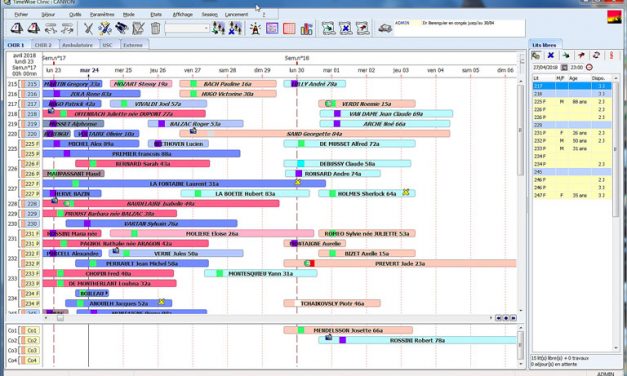Click the map with blue cross icon
Screen dimensions: 627x376
coord(345,28)
